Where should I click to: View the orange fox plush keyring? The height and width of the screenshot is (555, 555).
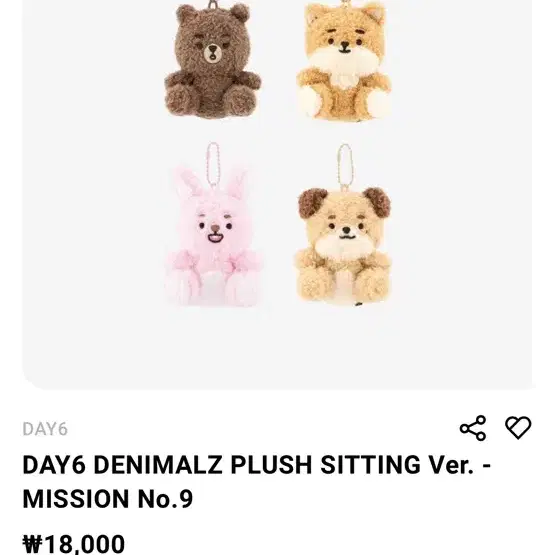[x=344, y=61]
